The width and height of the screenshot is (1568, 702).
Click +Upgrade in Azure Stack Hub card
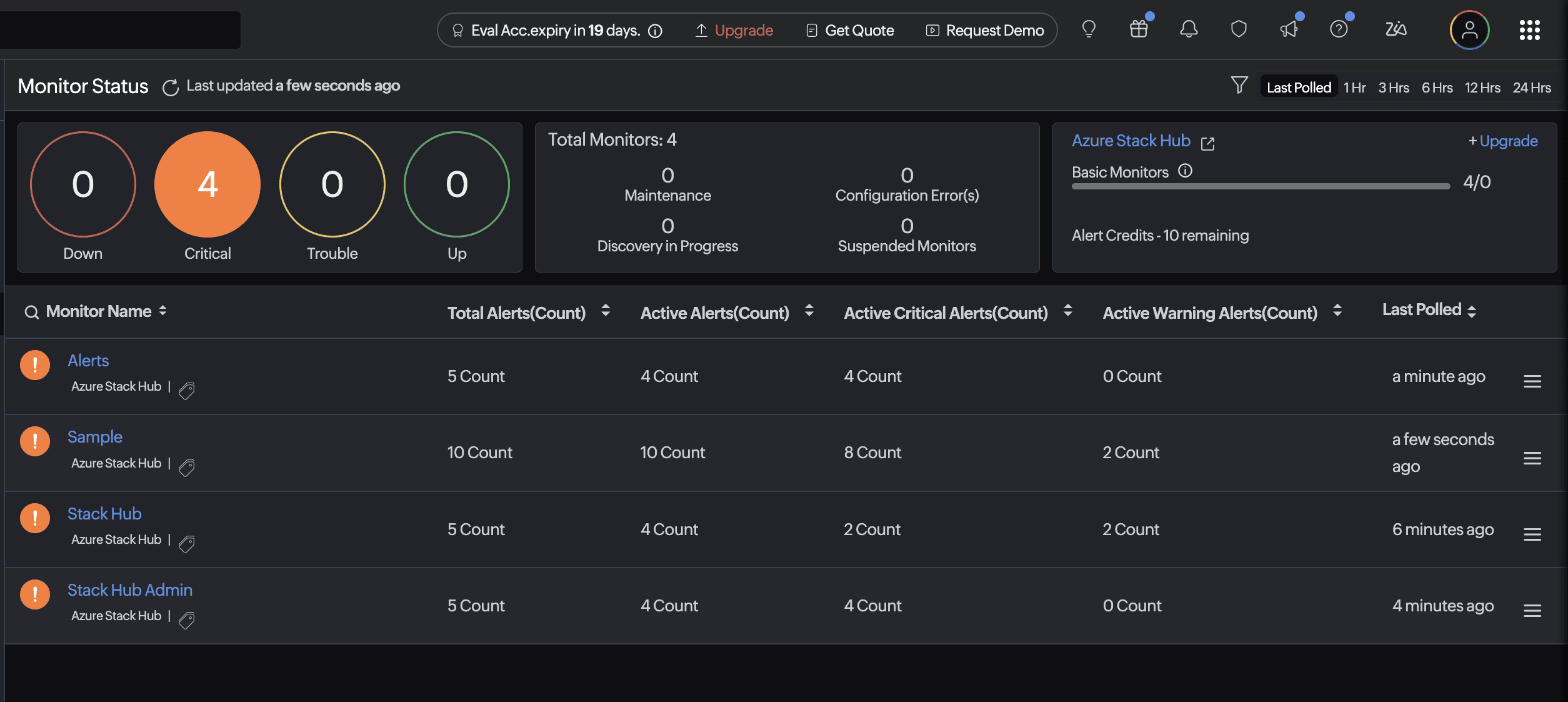pos(1503,141)
